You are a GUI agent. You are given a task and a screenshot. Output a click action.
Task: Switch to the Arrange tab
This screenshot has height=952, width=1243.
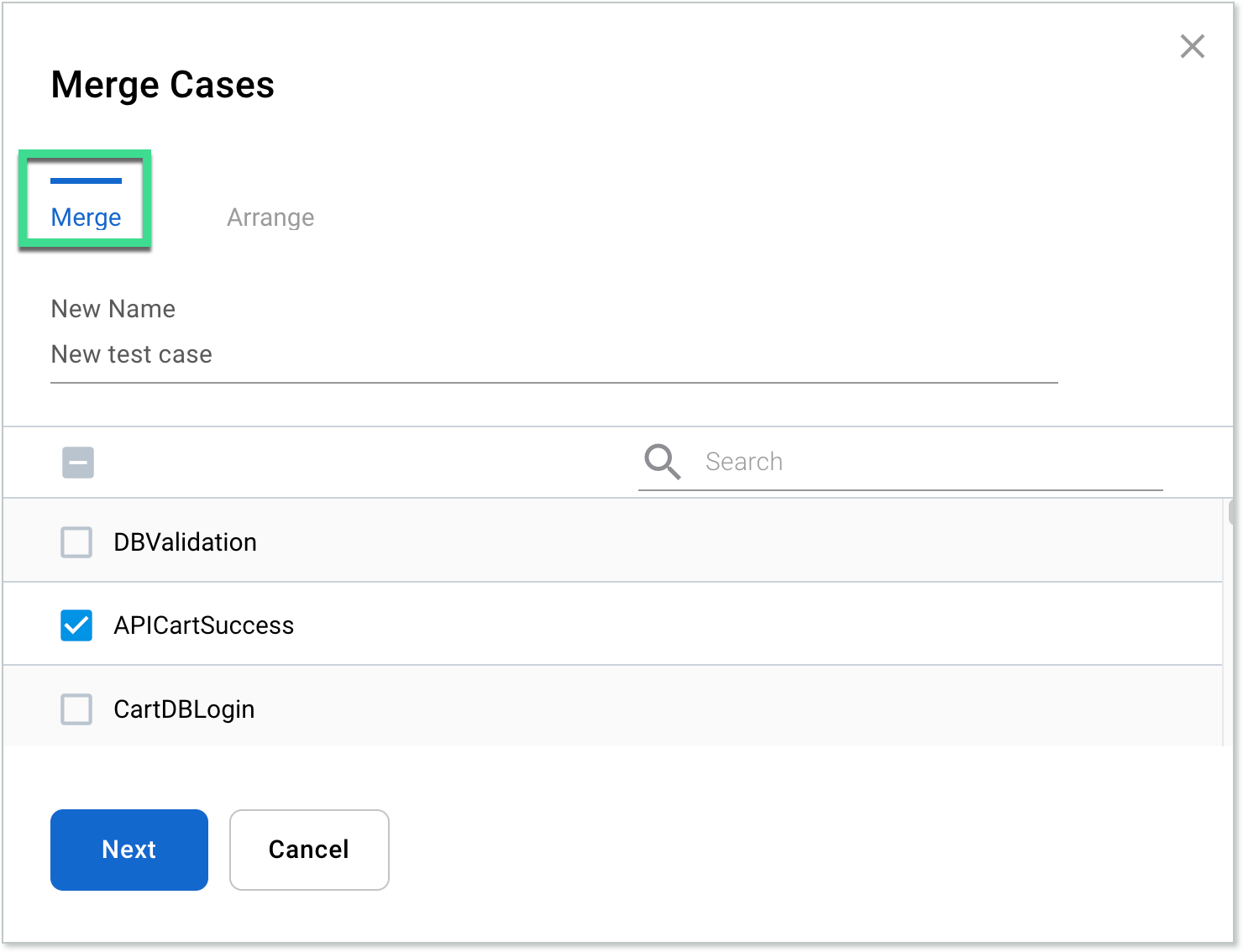(270, 217)
